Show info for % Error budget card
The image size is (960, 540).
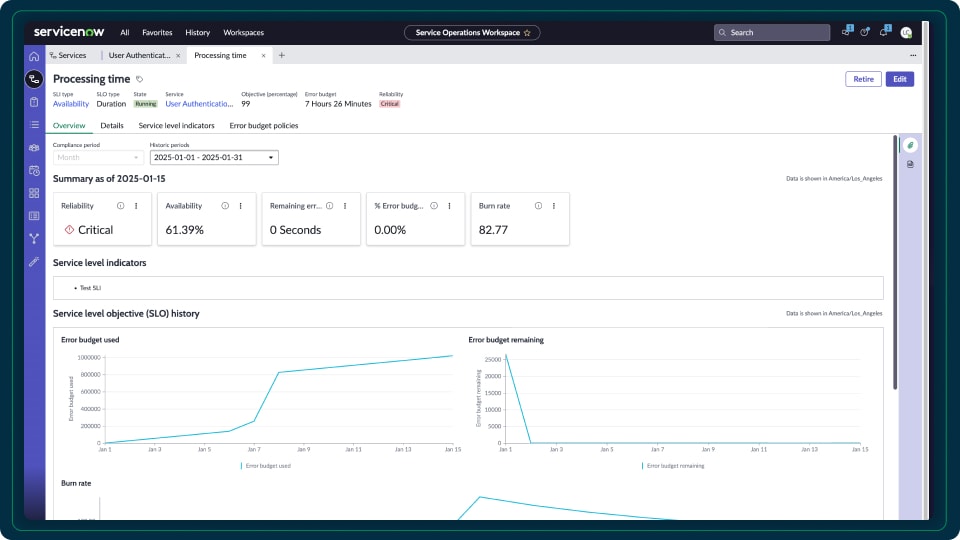[433, 206]
